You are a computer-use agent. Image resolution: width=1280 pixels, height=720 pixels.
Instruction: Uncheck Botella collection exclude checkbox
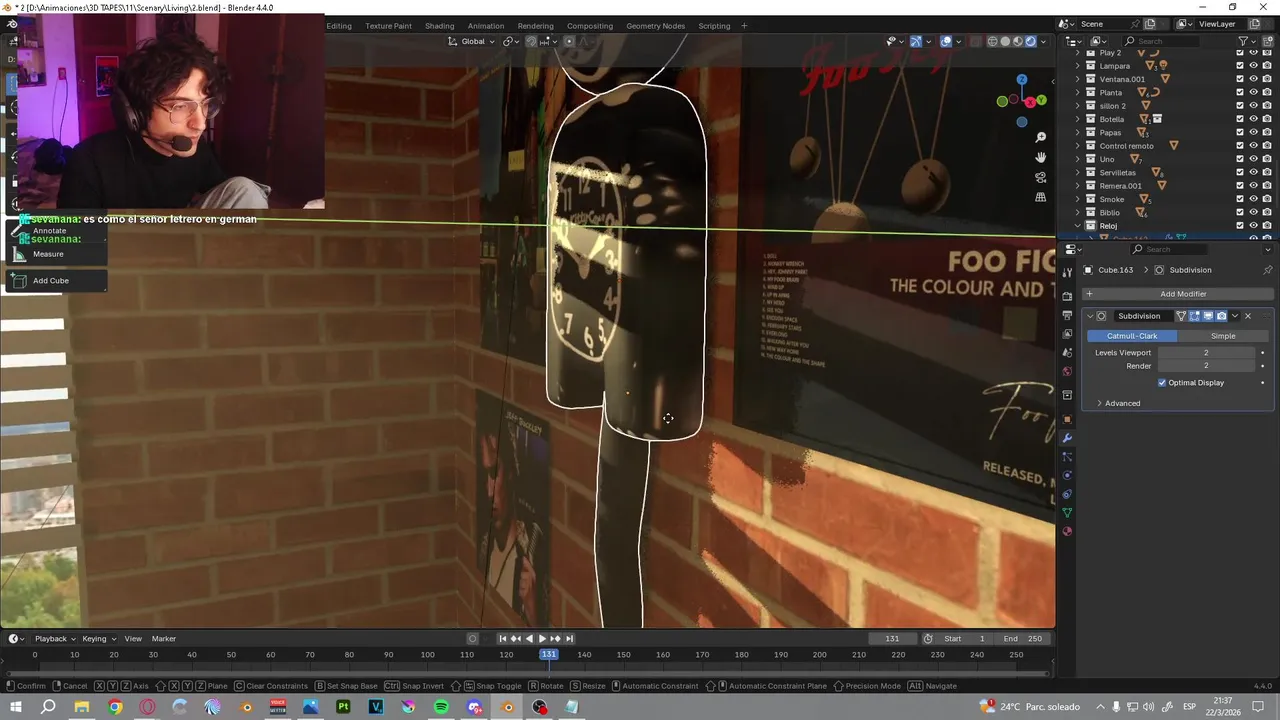[x=1240, y=119]
